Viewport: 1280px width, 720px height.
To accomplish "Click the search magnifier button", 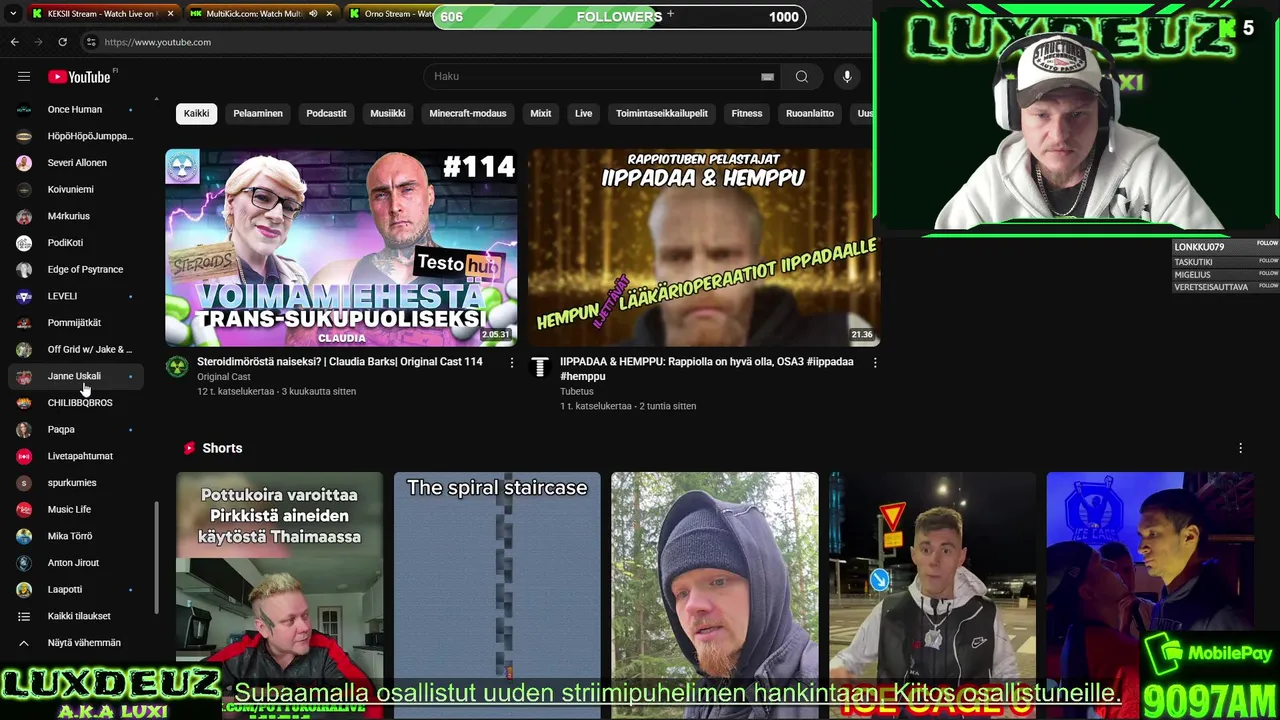I will [x=802, y=77].
